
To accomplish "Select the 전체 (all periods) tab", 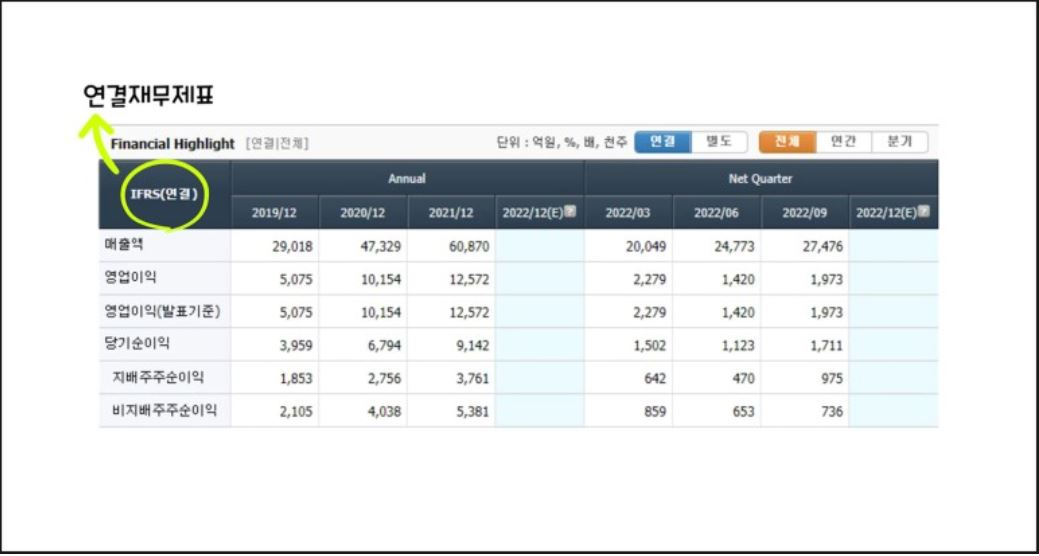I will pyautogui.click(x=787, y=142).
